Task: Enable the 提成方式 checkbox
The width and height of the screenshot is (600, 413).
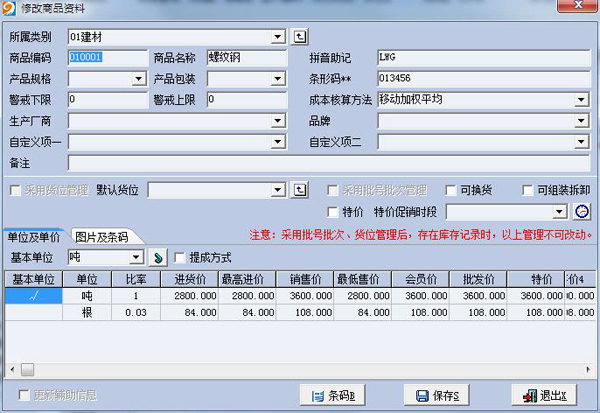Action: tap(180, 258)
